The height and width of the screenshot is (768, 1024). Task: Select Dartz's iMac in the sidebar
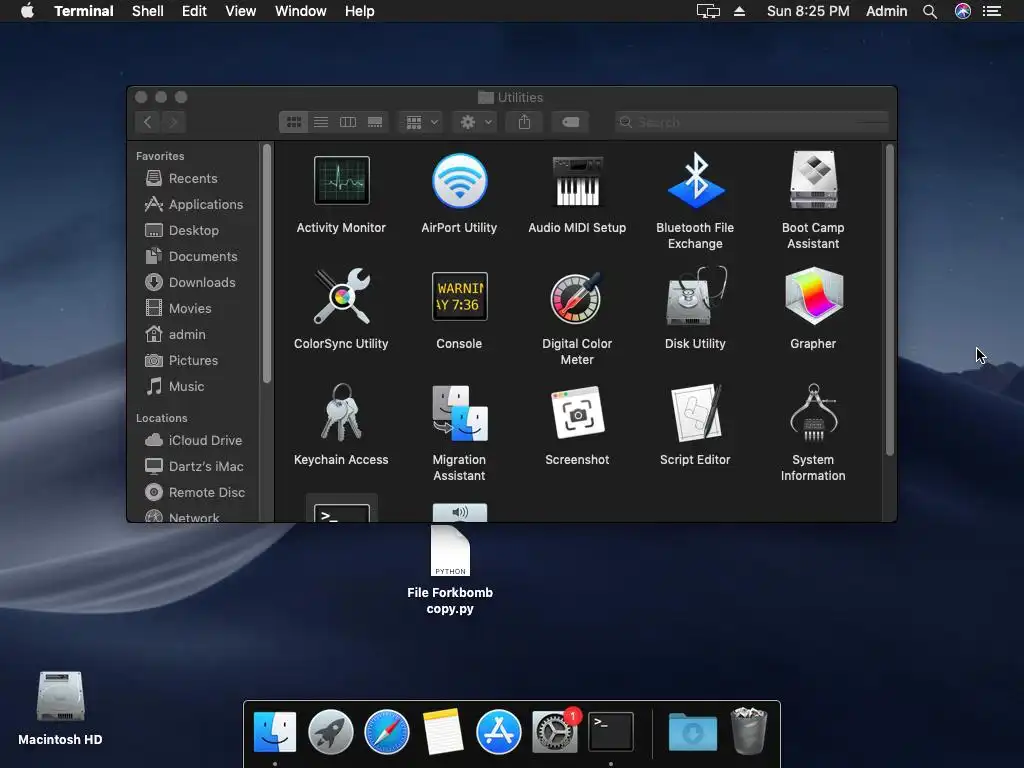tap(194, 466)
